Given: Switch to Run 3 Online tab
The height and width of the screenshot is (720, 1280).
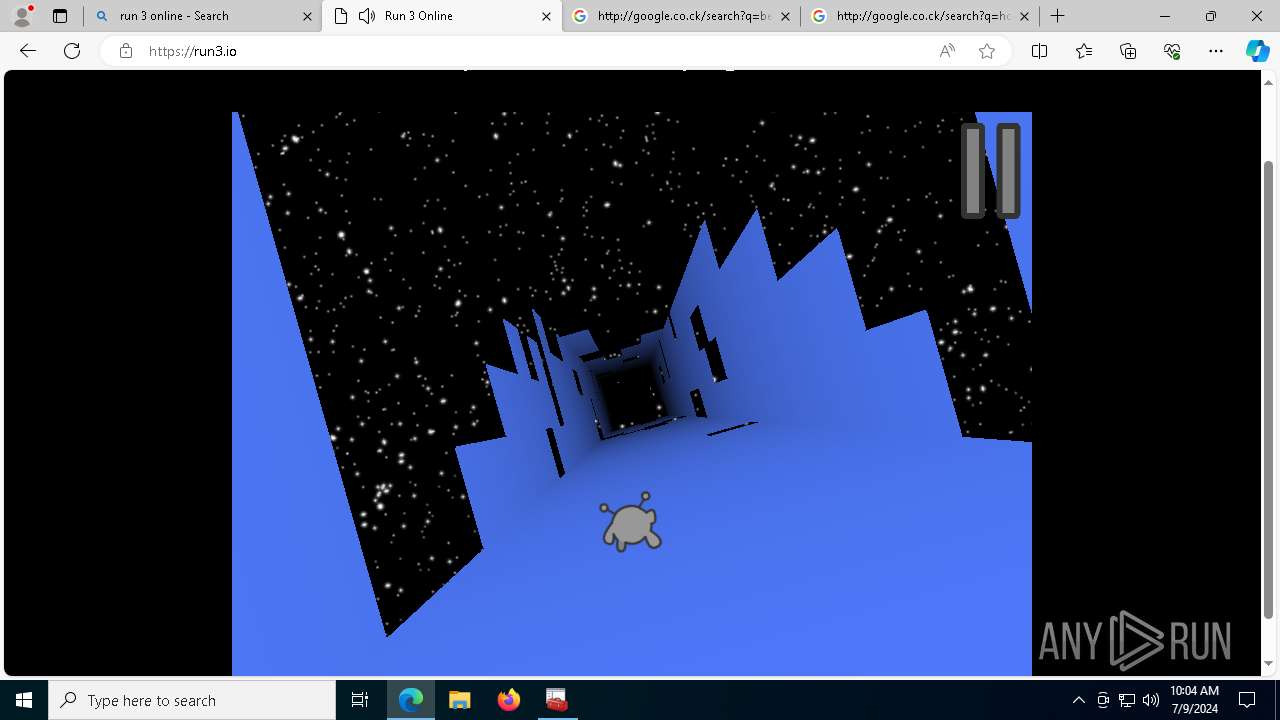Looking at the screenshot, I should tap(441, 16).
